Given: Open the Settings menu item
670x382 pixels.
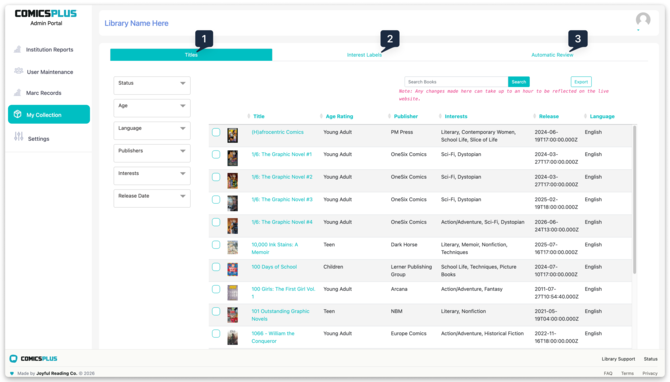Looking at the screenshot, I should pyautogui.click(x=38, y=138).
